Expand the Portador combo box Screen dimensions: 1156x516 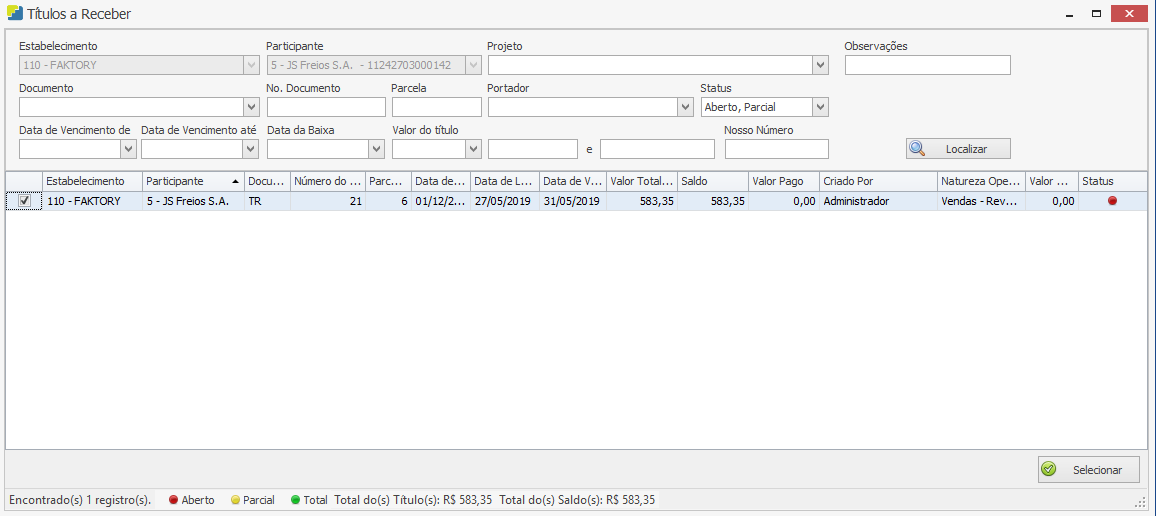click(x=685, y=107)
